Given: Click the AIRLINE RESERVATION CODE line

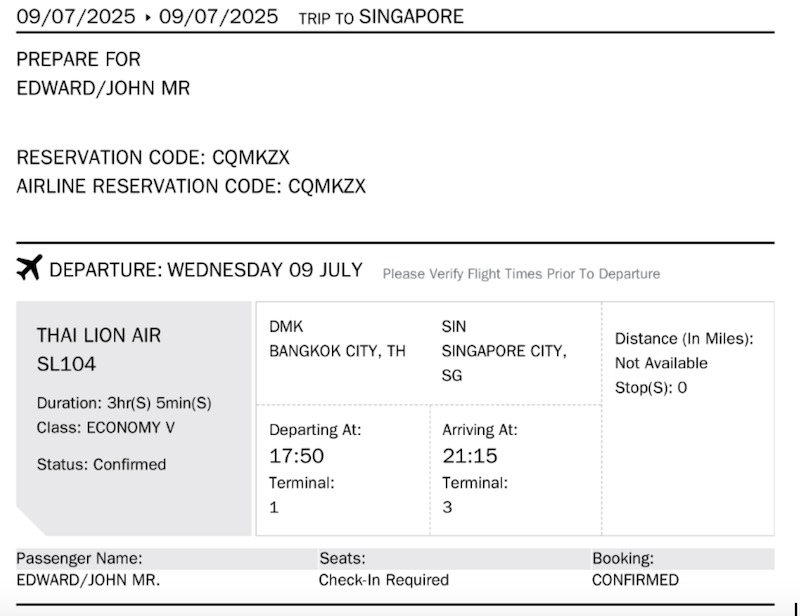Looking at the screenshot, I should point(191,186).
